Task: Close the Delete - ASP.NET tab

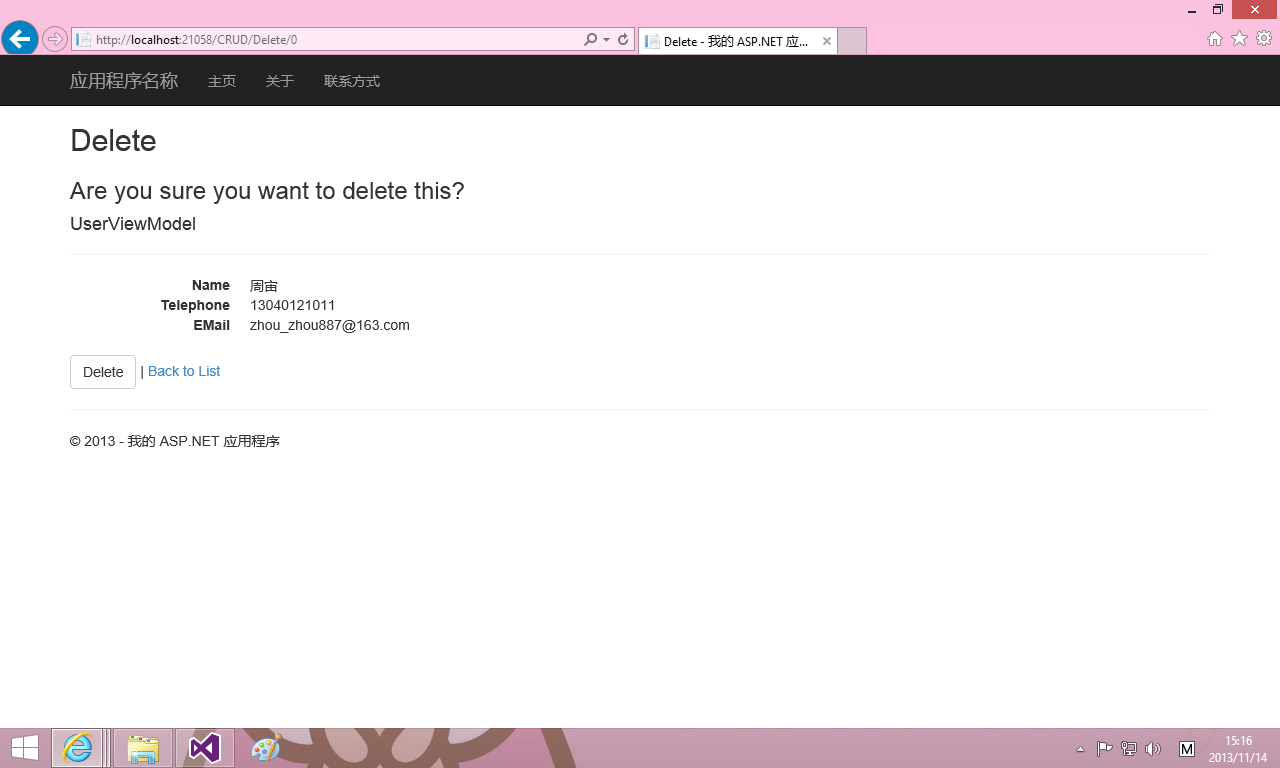Action: [827, 41]
